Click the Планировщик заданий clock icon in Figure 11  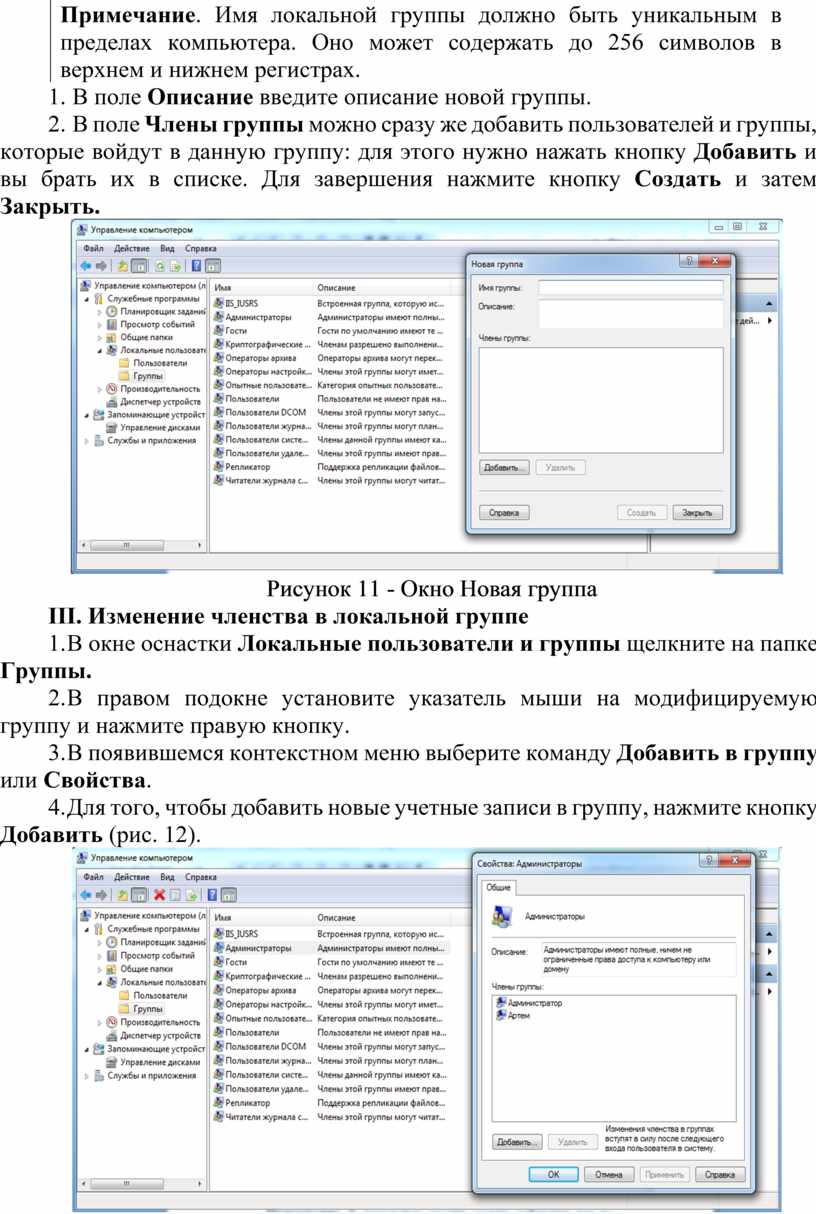(x=112, y=311)
